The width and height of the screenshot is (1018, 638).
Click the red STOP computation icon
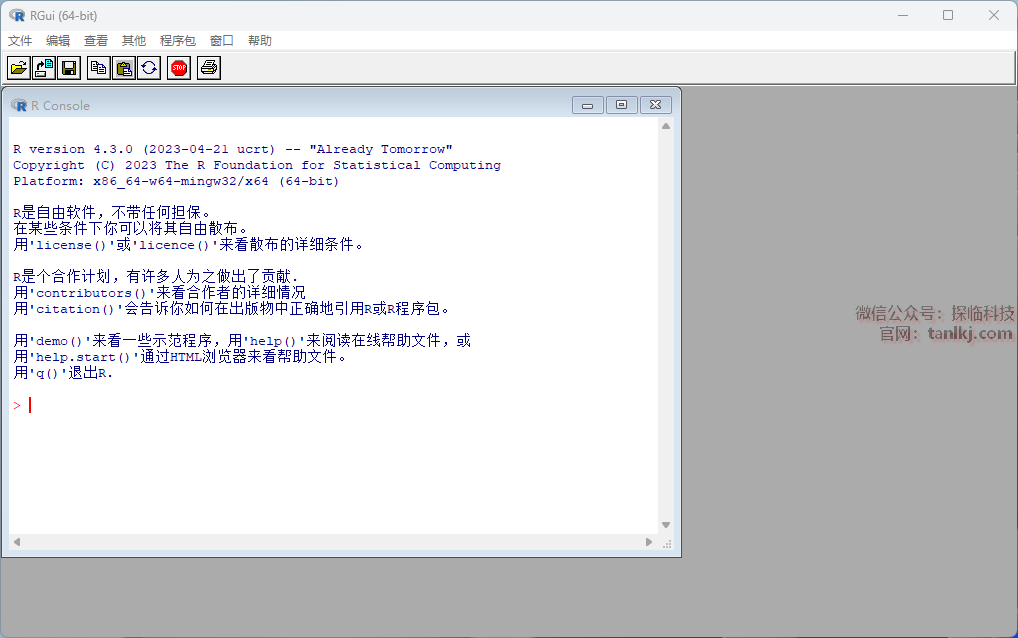point(179,67)
